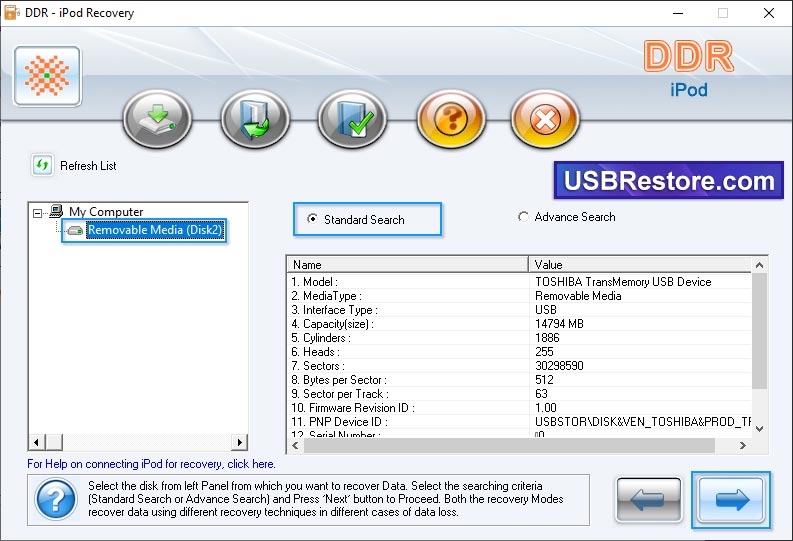Click the '8. Bytes per Sector :' row name
This screenshot has width=793, height=541.
coord(339,380)
